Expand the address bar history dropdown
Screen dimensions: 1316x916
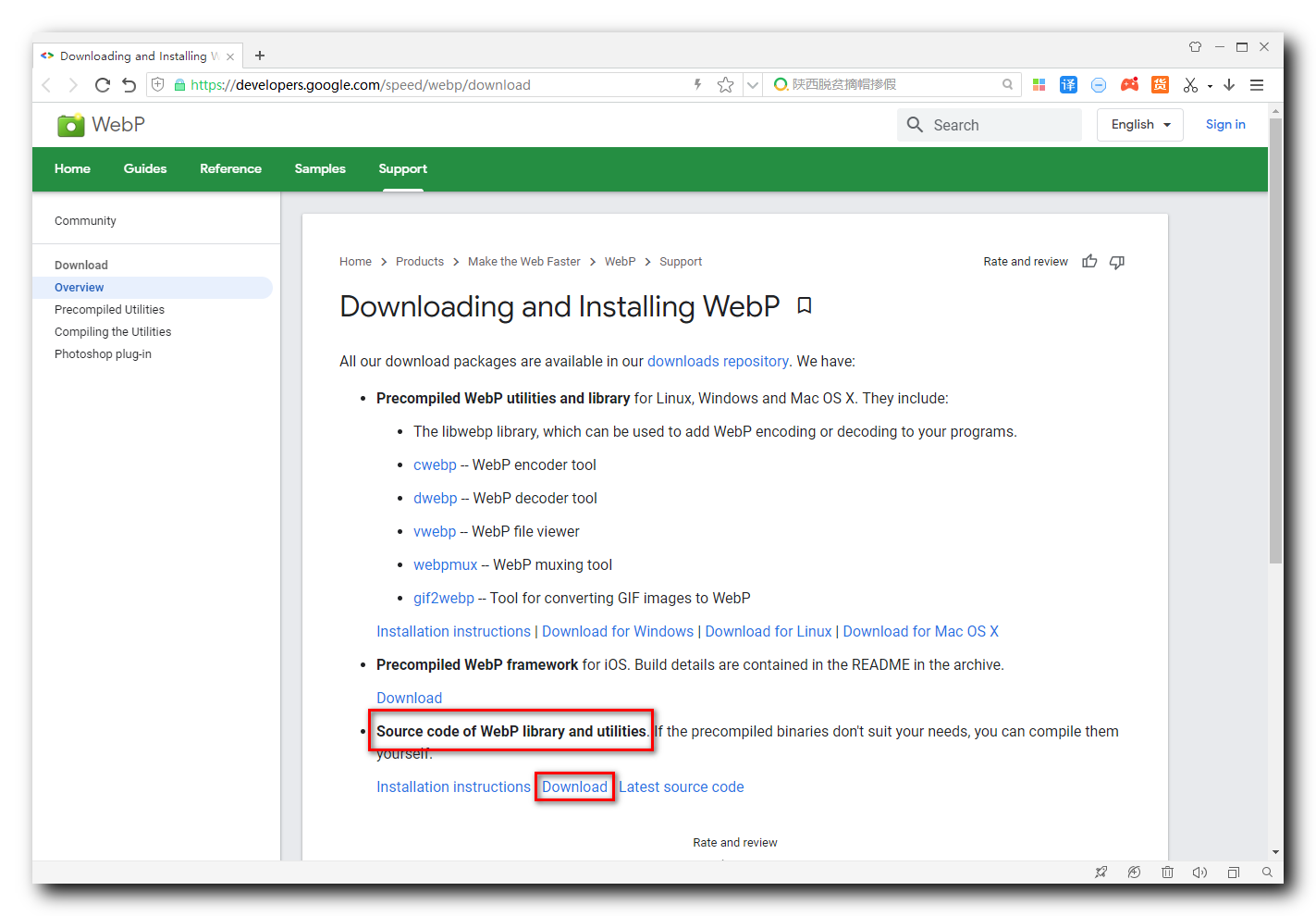click(x=752, y=84)
